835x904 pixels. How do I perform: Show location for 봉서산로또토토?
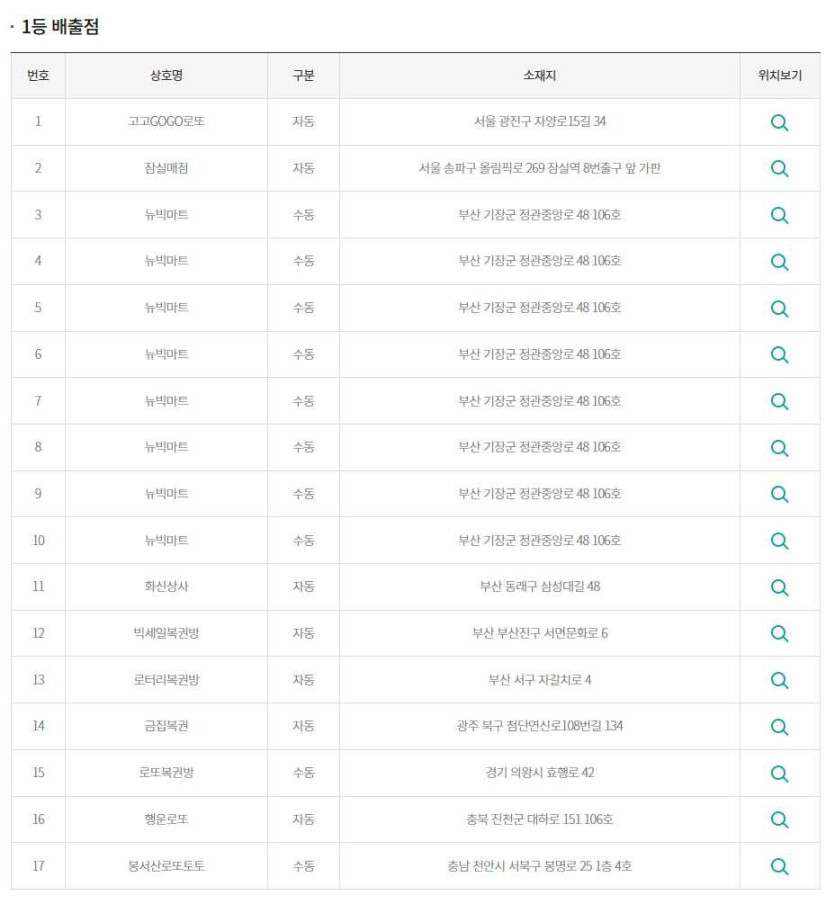click(779, 867)
